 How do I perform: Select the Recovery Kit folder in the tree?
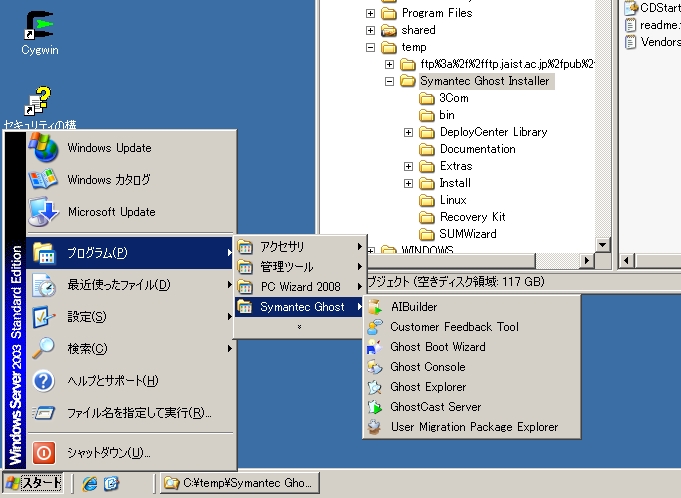tap(472, 217)
